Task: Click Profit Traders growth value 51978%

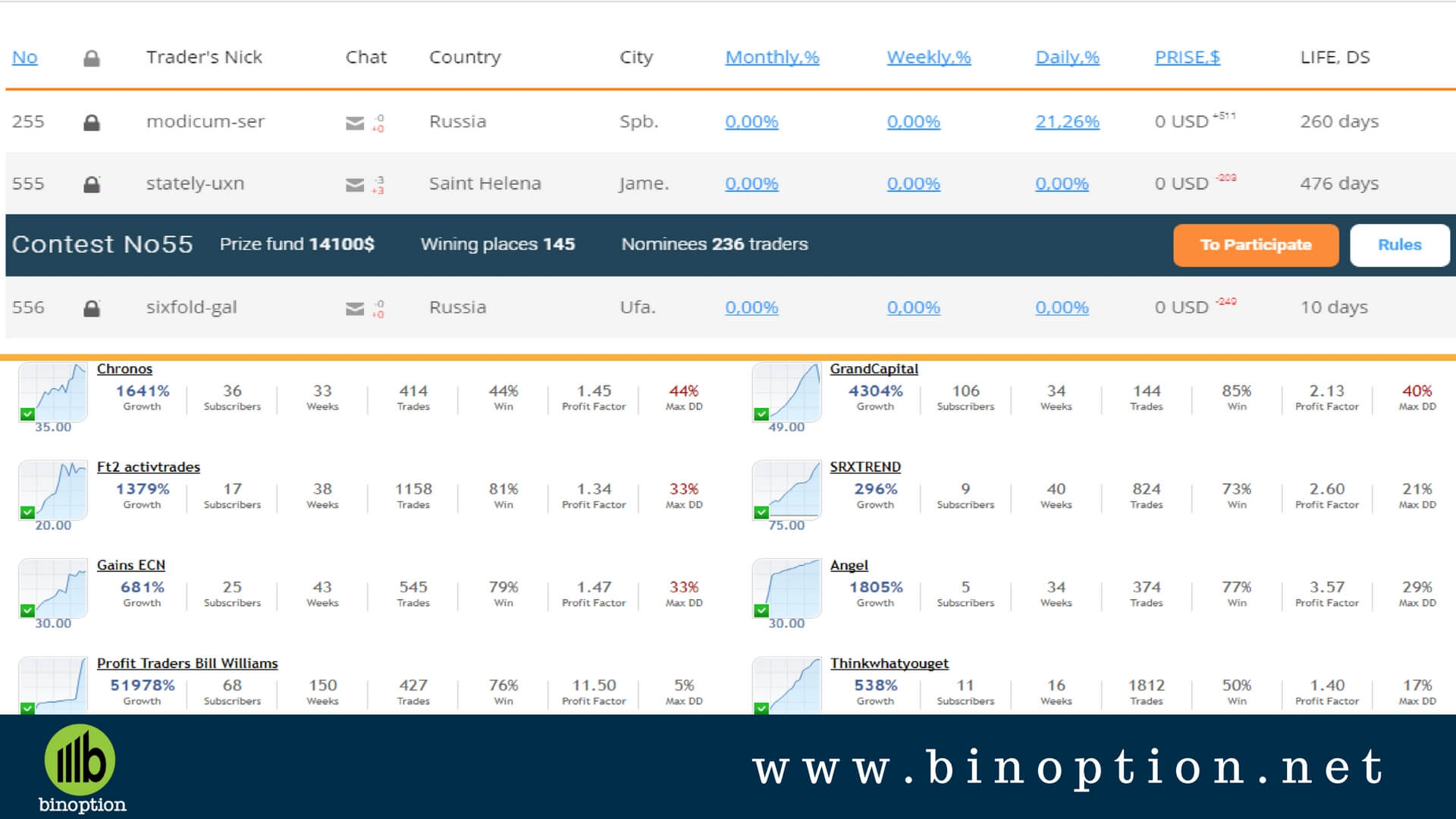Action: pyautogui.click(x=143, y=686)
